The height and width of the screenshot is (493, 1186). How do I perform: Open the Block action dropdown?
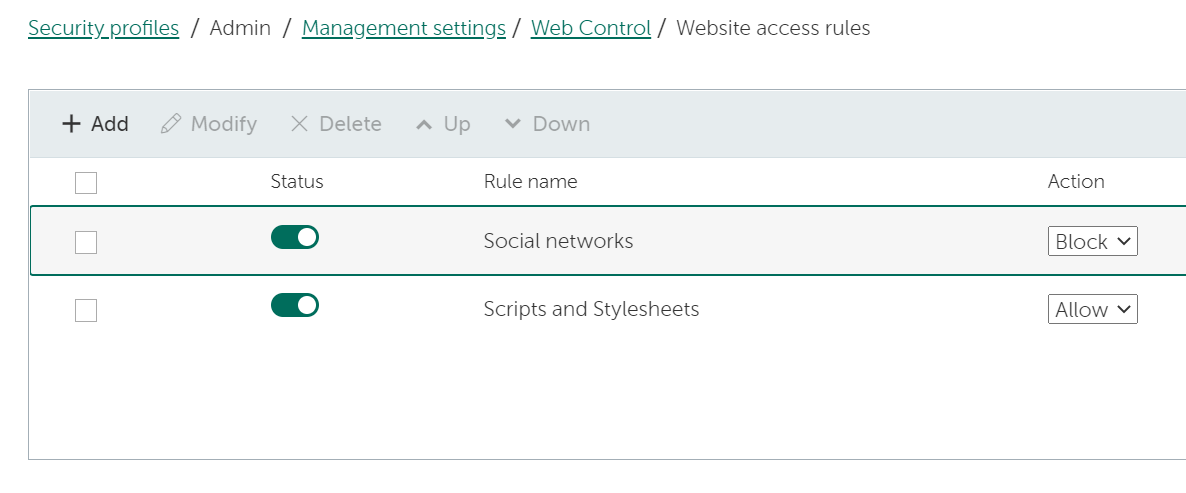(1092, 242)
